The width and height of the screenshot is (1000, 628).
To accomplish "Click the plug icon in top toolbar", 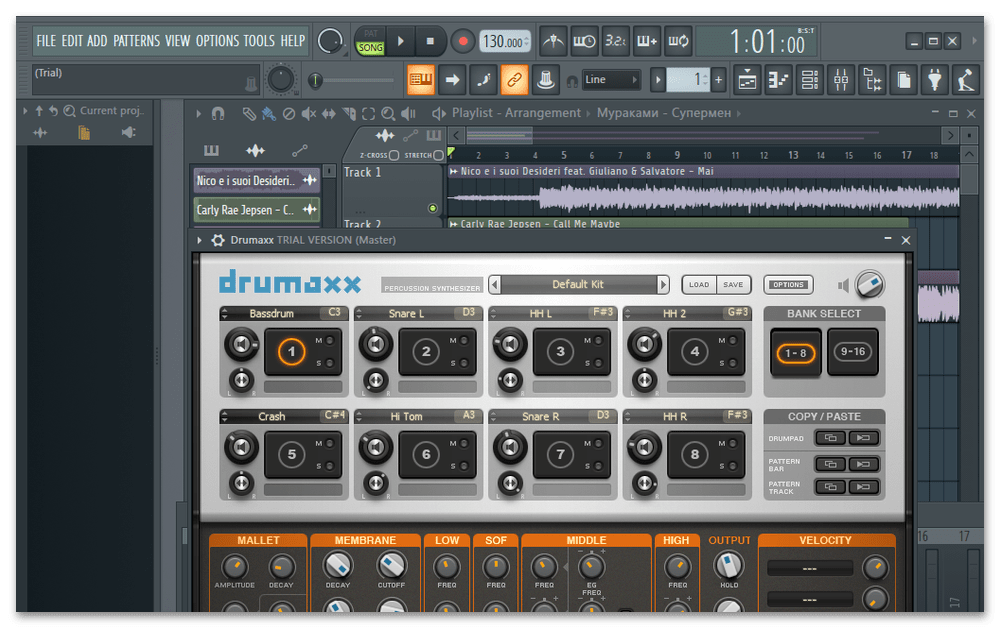I will [934, 79].
